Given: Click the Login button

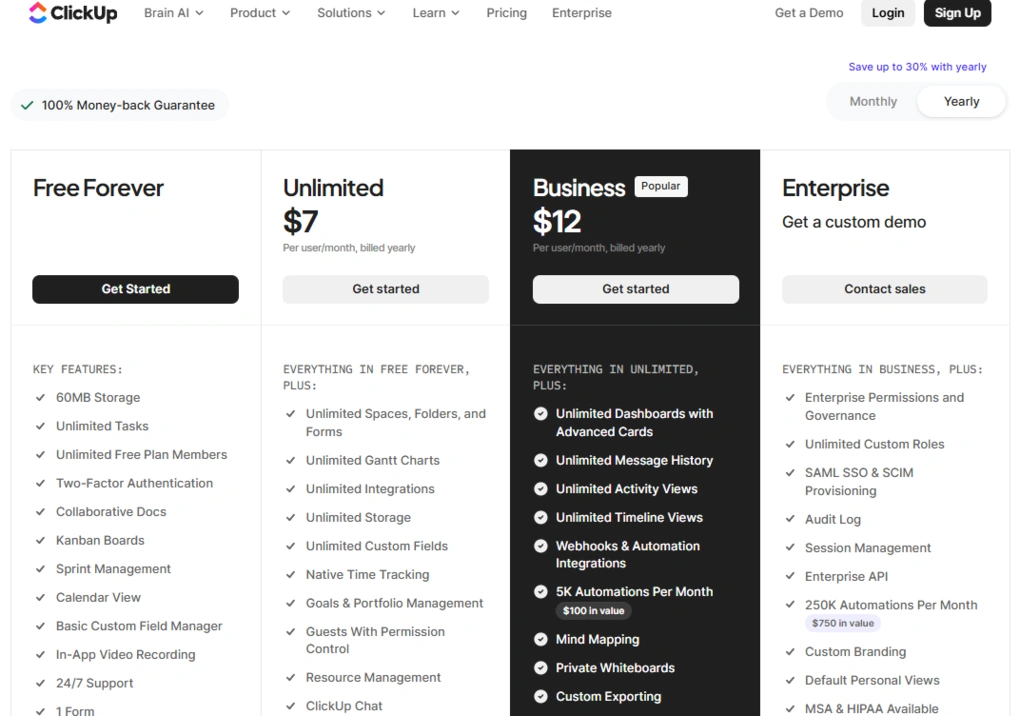Looking at the screenshot, I should tap(887, 13).
